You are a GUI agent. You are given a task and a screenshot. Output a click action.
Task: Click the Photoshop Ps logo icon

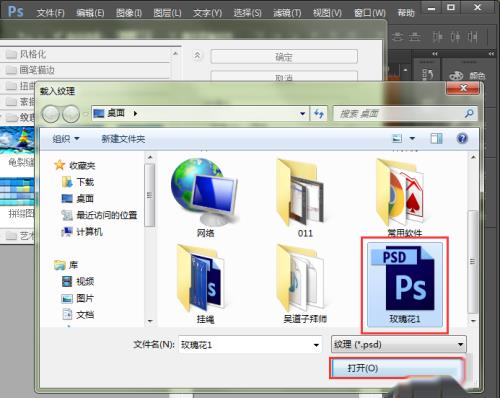click(15, 11)
